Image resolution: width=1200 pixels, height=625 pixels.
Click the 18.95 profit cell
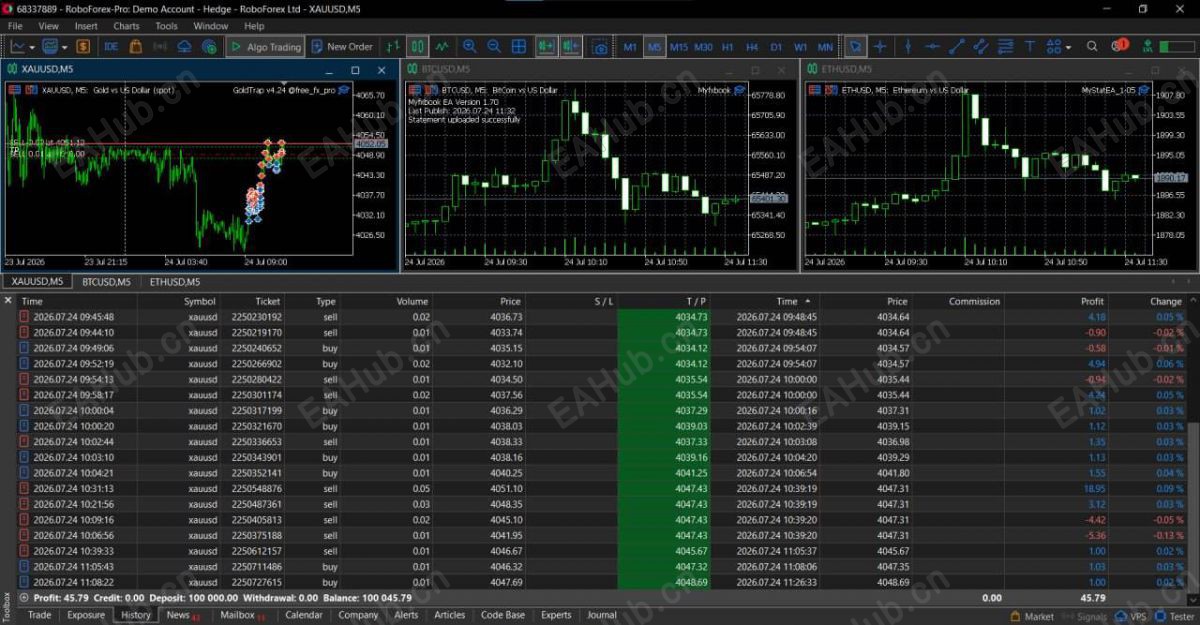tap(1093, 488)
